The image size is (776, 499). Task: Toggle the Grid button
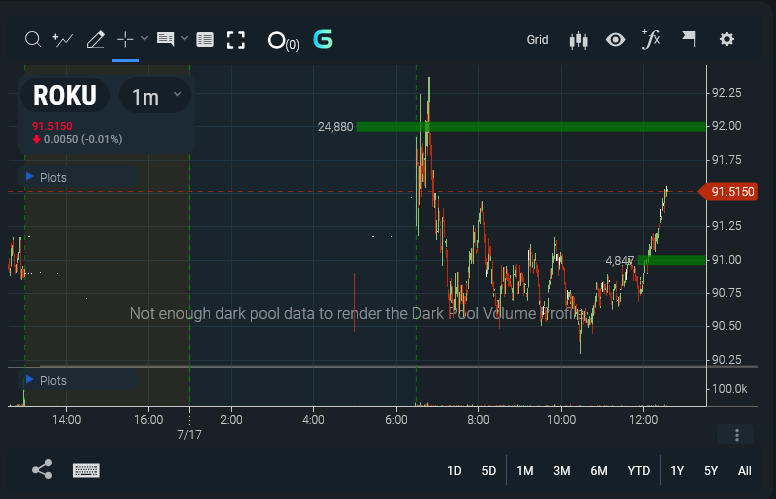tap(537, 40)
